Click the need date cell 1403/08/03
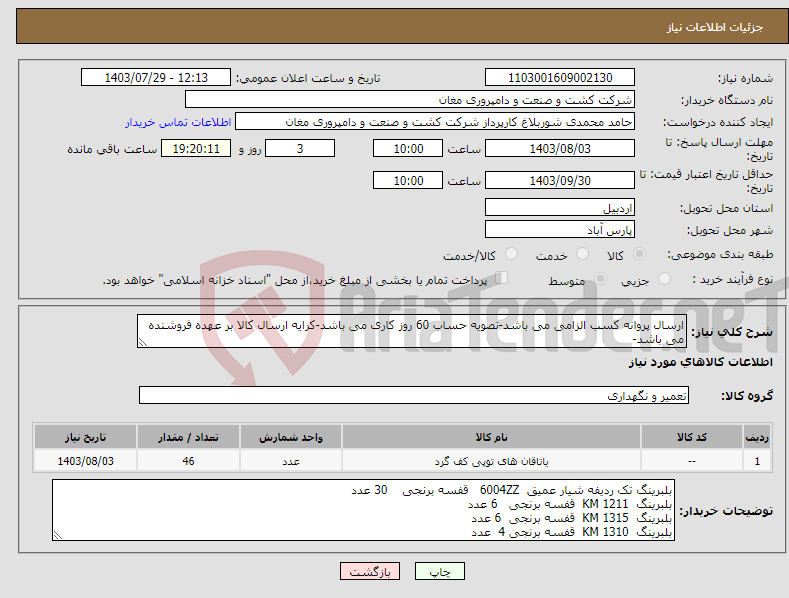789x598 pixels. [86, 461]
